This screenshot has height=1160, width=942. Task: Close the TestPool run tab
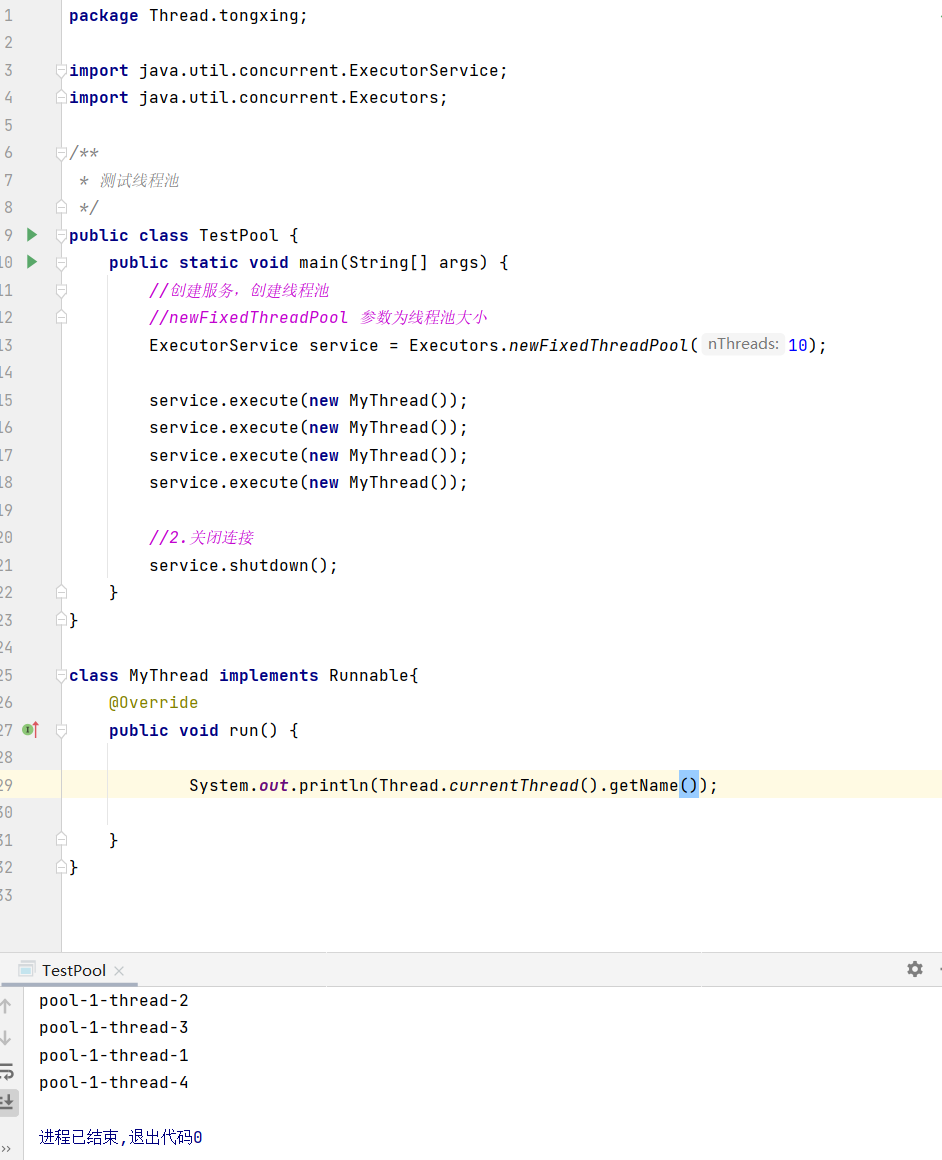coord(119,971)
